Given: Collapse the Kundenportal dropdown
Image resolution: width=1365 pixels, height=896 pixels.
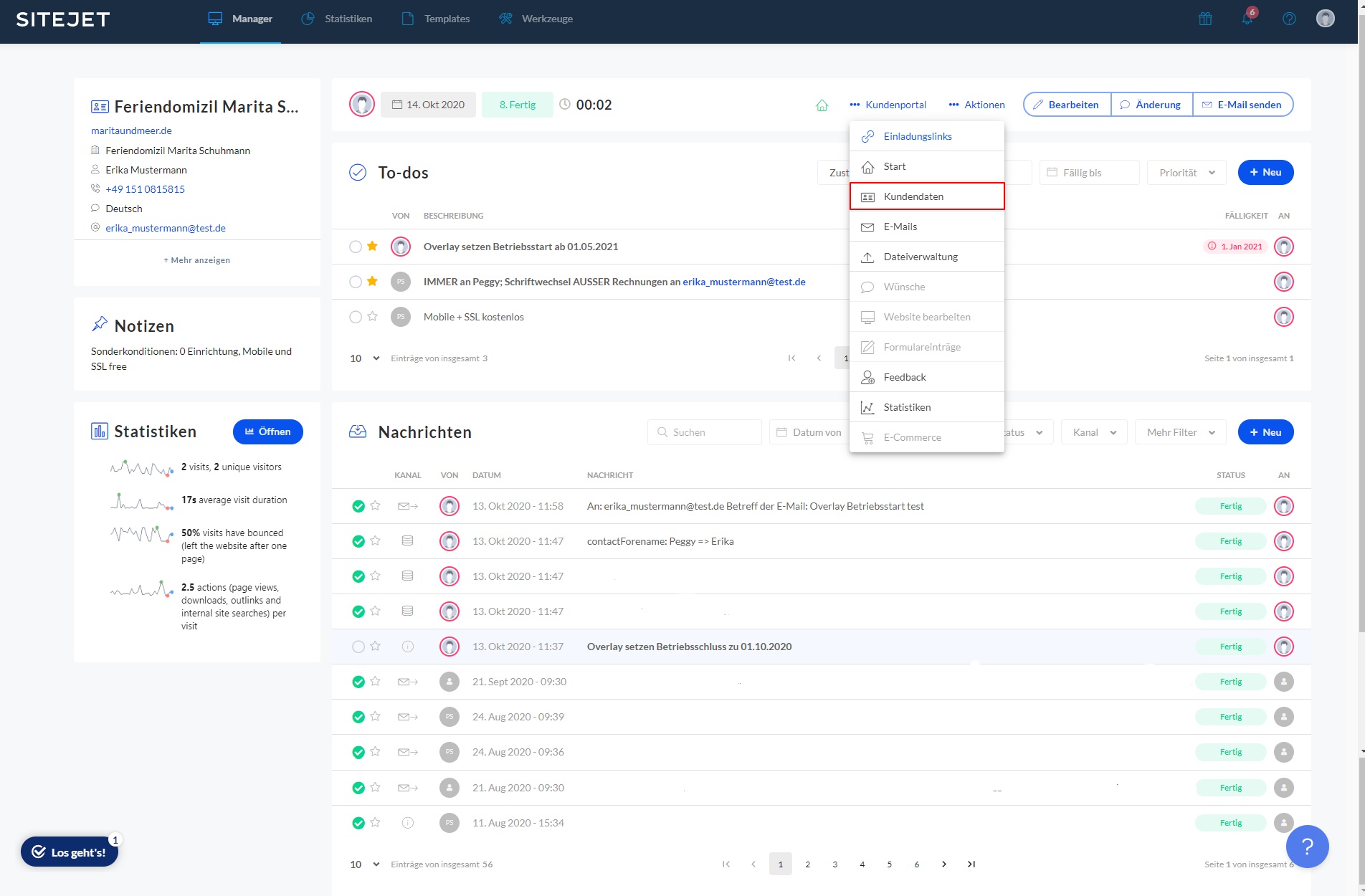Looking at the screenshot, I should 888,105.
